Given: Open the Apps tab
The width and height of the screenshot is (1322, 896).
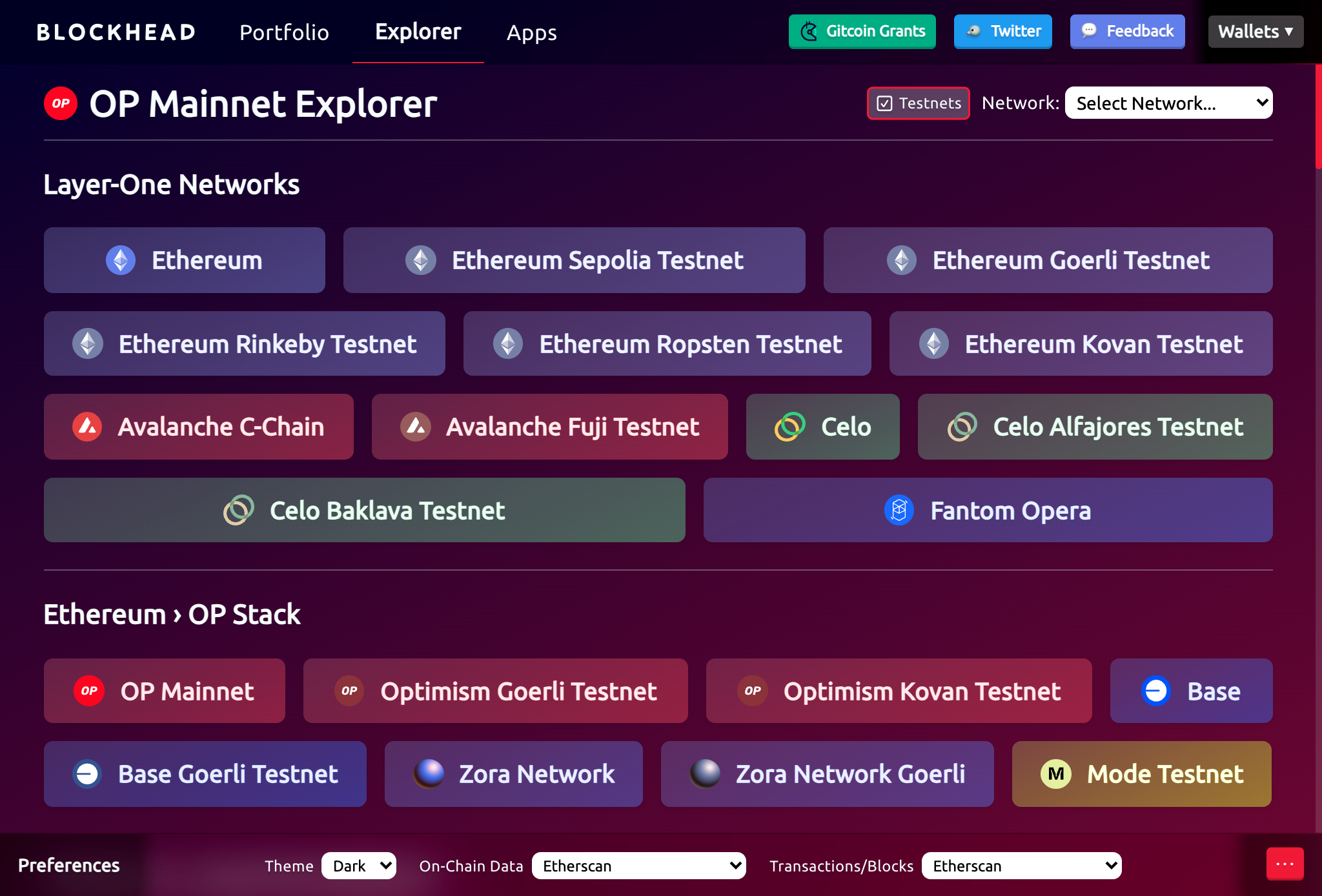Looking at the screenshot, I should [531, 32].
